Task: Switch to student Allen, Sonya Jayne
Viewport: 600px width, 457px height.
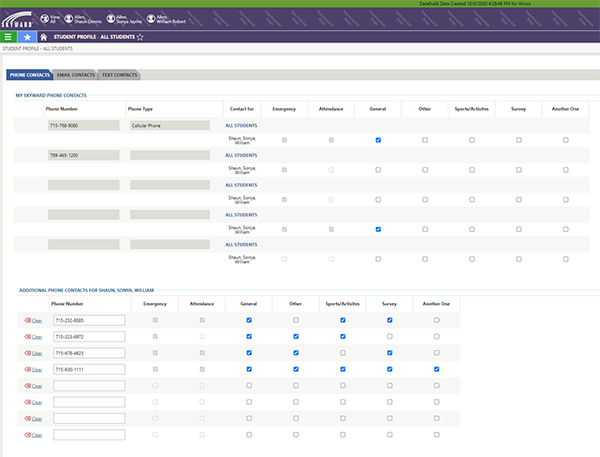Action: (x=124, y=19)
